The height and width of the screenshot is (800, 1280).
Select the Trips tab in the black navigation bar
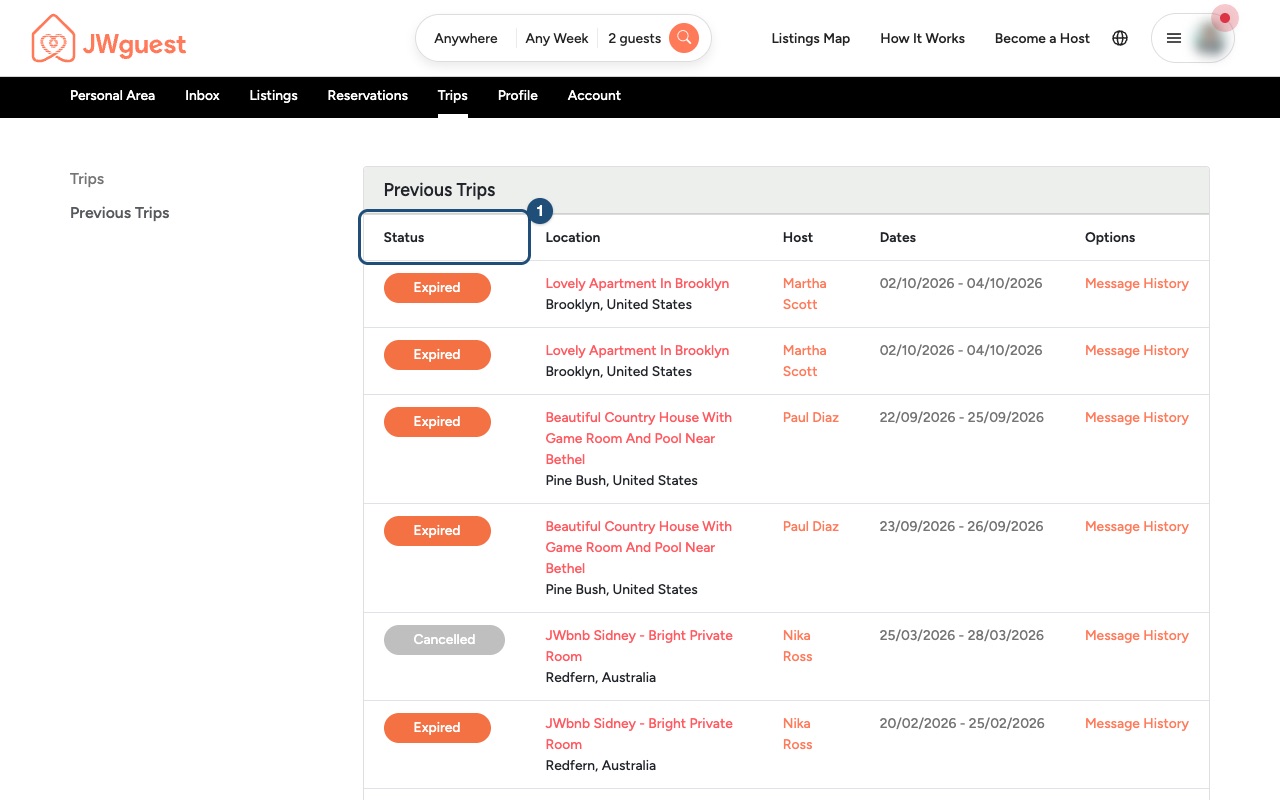(x=452, y=96)
